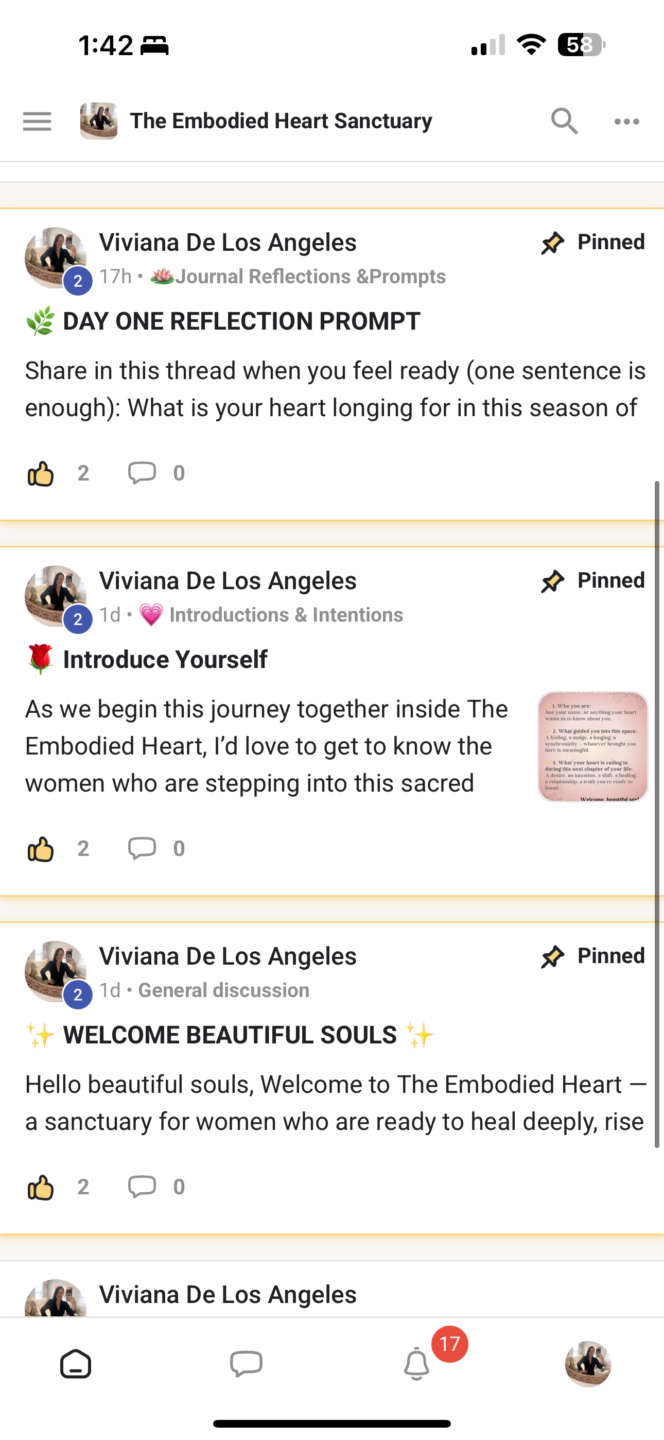Open notifications bell with 17 badge
The height and width of the screenshot is (1440, 664).
point(417,1364)
